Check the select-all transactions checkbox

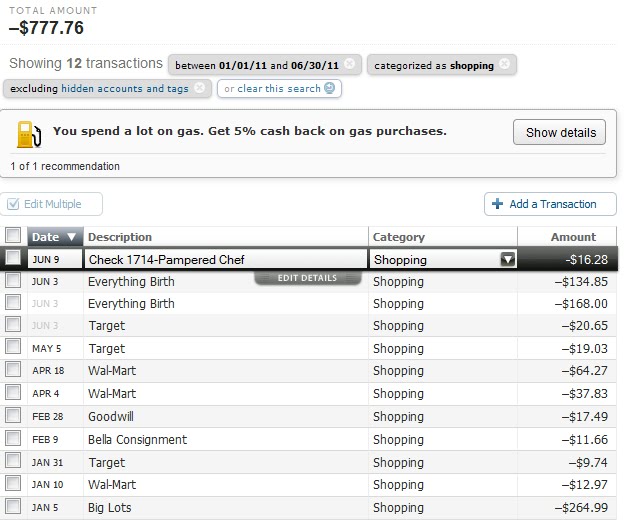(x=13, y=235)
